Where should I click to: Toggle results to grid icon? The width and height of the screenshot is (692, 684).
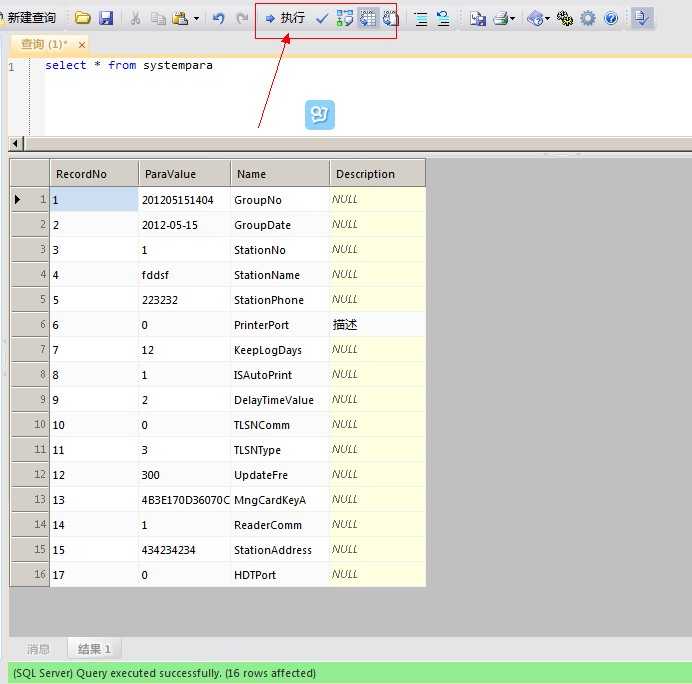(x=368, y=18)
